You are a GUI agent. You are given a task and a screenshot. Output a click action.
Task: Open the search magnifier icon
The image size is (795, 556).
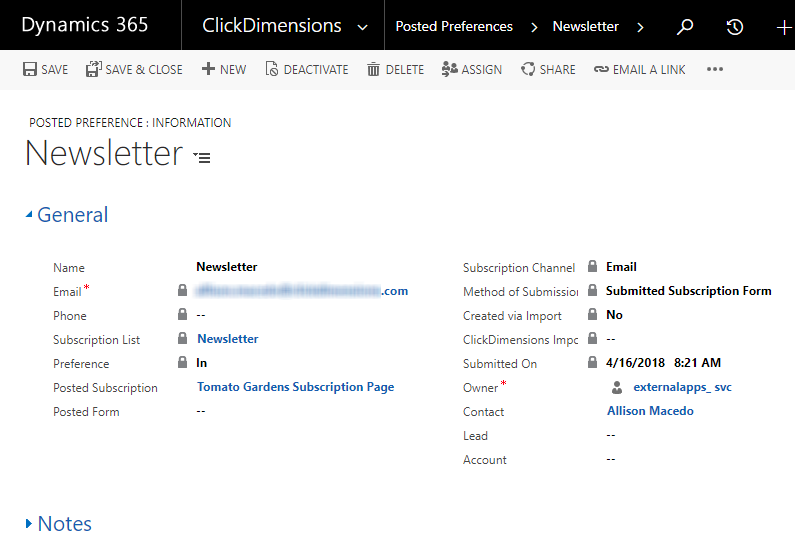coord(685,26)
